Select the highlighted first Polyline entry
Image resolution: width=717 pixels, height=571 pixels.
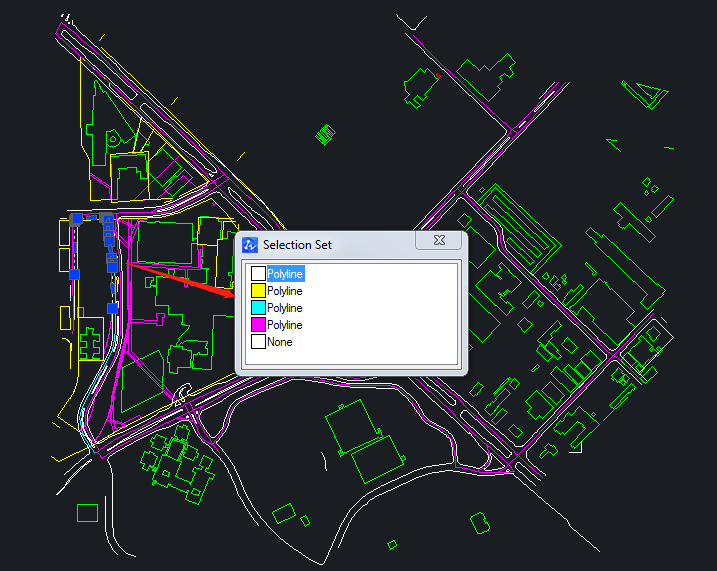[285, 274]
